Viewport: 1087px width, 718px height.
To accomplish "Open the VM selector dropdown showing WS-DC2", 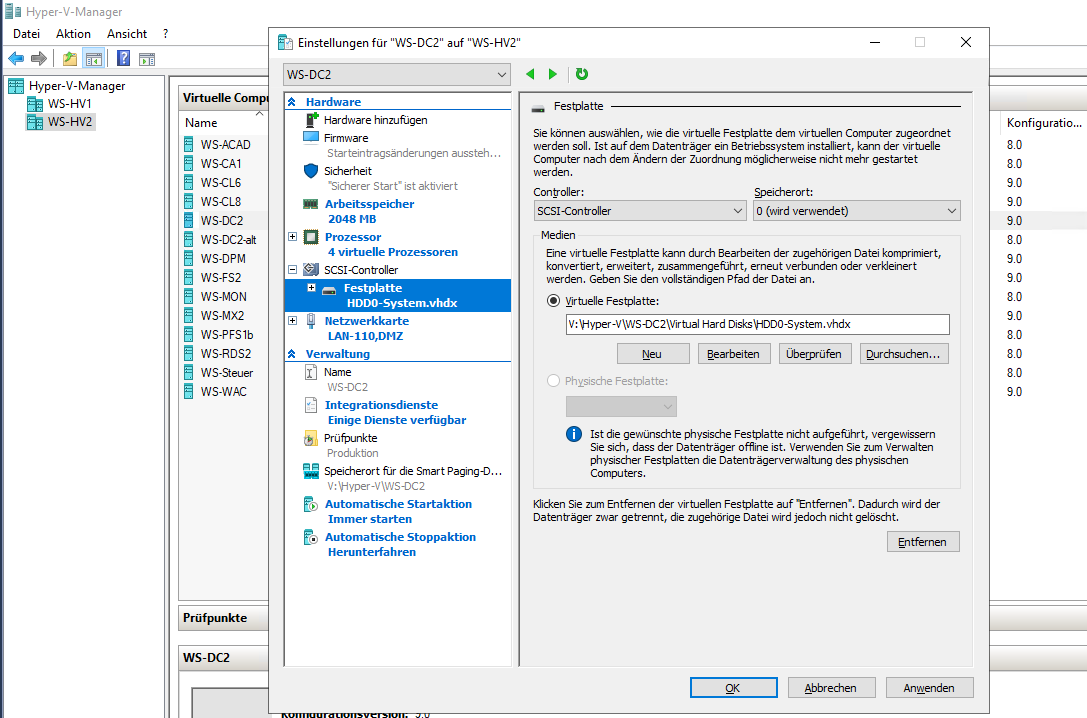I will click(397, 75).
